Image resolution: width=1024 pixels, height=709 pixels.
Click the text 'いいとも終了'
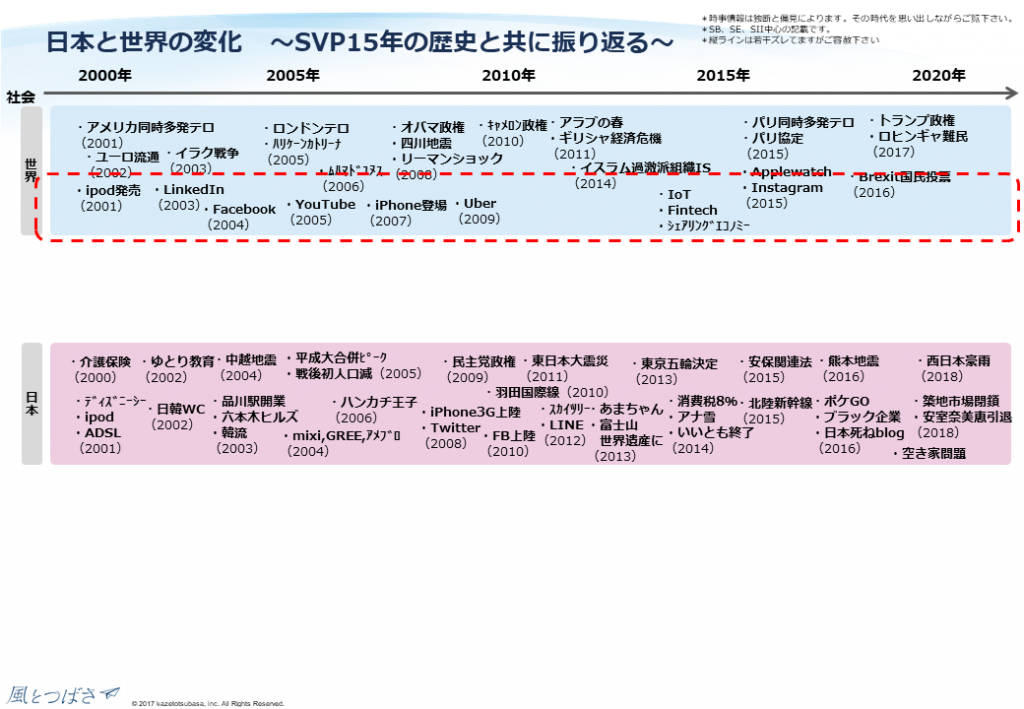(716, 432)
